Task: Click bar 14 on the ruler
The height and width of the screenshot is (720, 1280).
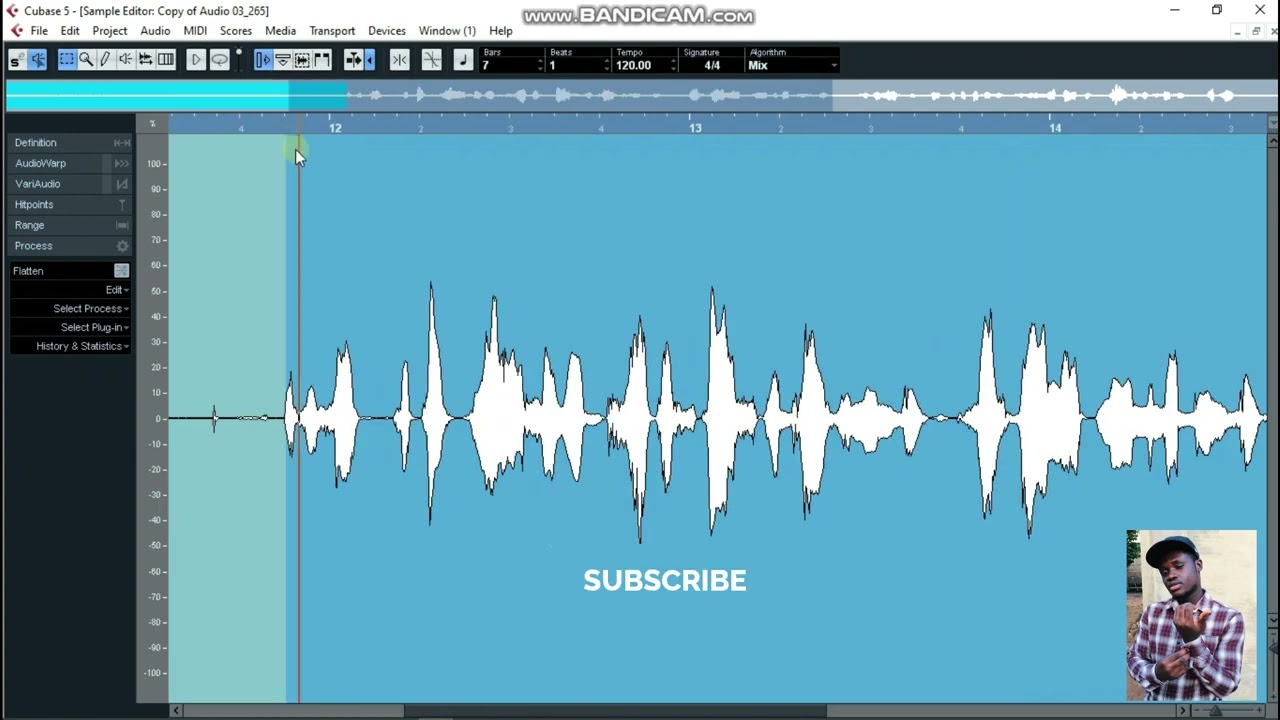Action: pos(1055,128)
